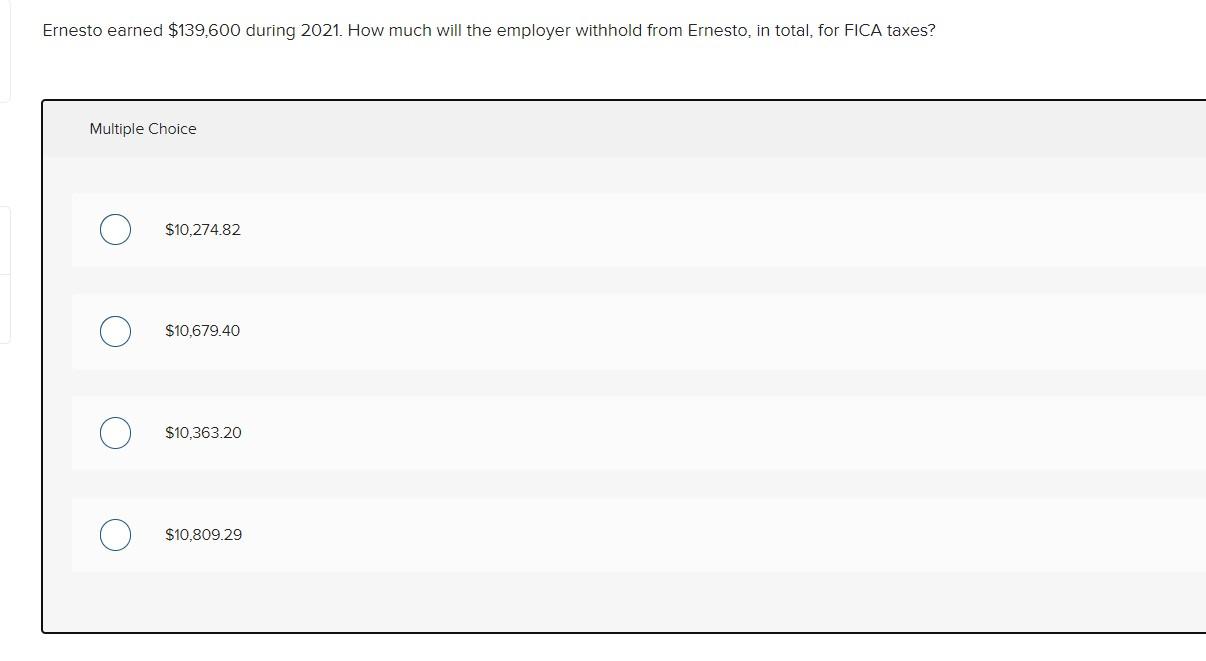Select the third answer choice row

[x=500, y=432]
